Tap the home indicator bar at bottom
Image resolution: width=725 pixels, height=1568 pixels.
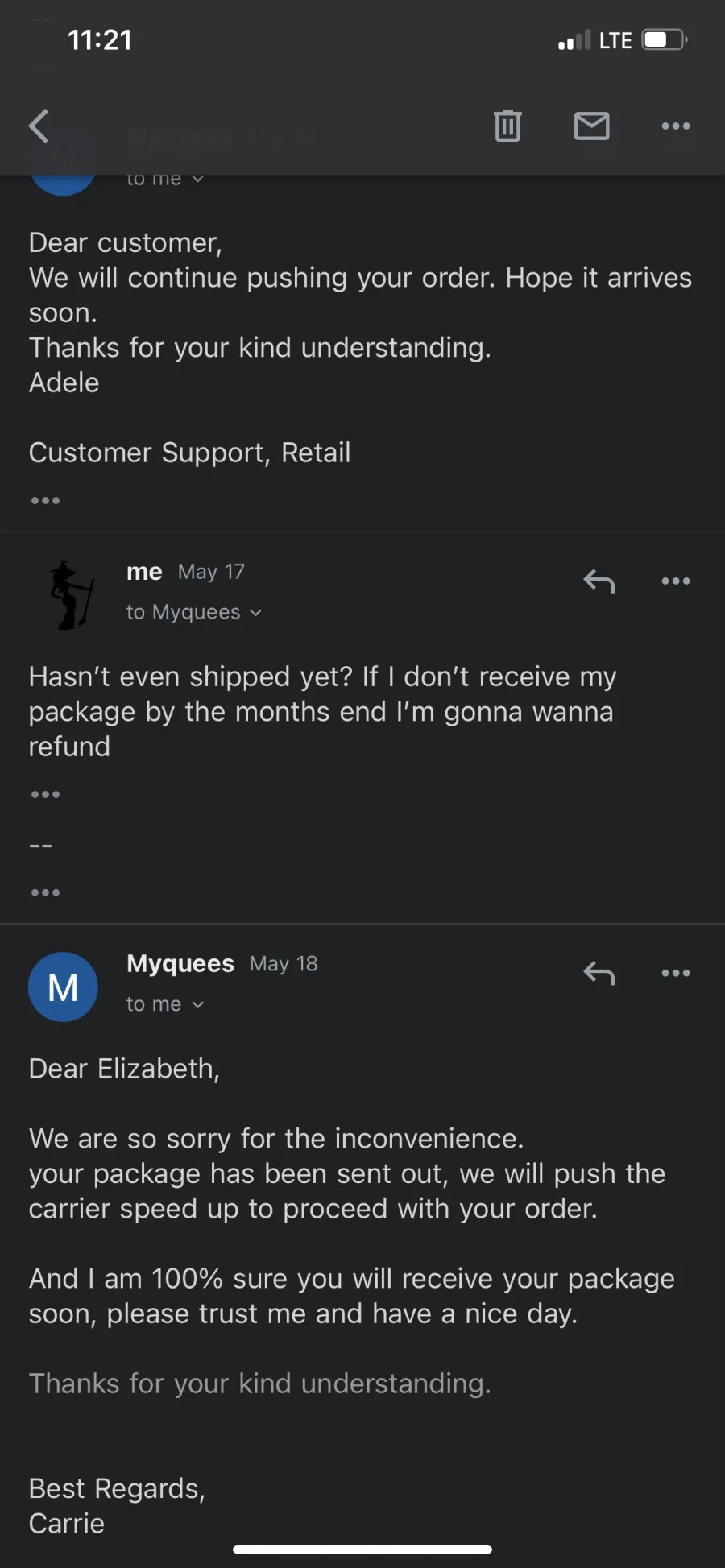(x=362, y=1549)
